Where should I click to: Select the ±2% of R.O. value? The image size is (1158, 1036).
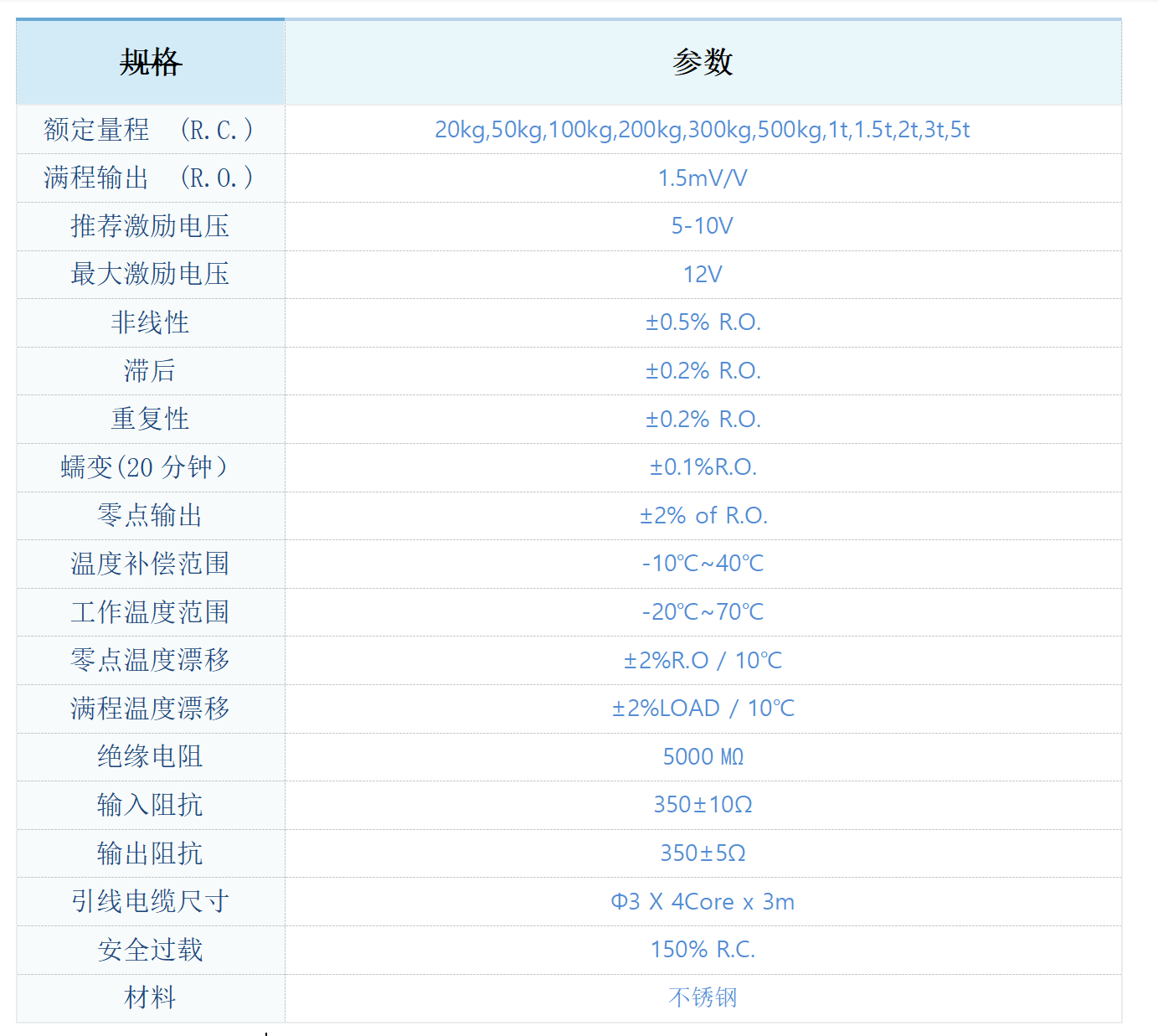coord(703,516)
